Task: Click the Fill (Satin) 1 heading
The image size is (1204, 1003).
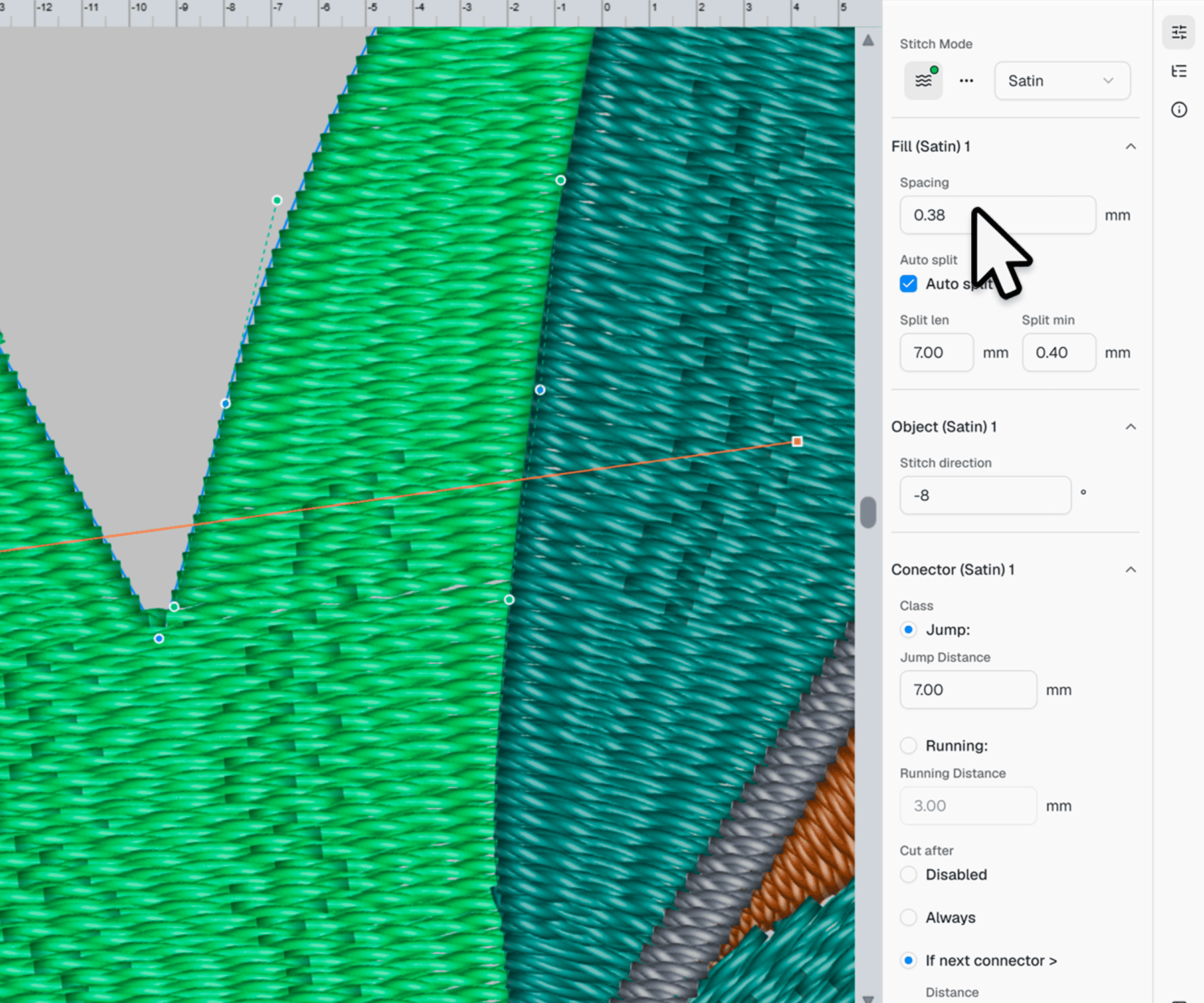Action: click(930, 146)
